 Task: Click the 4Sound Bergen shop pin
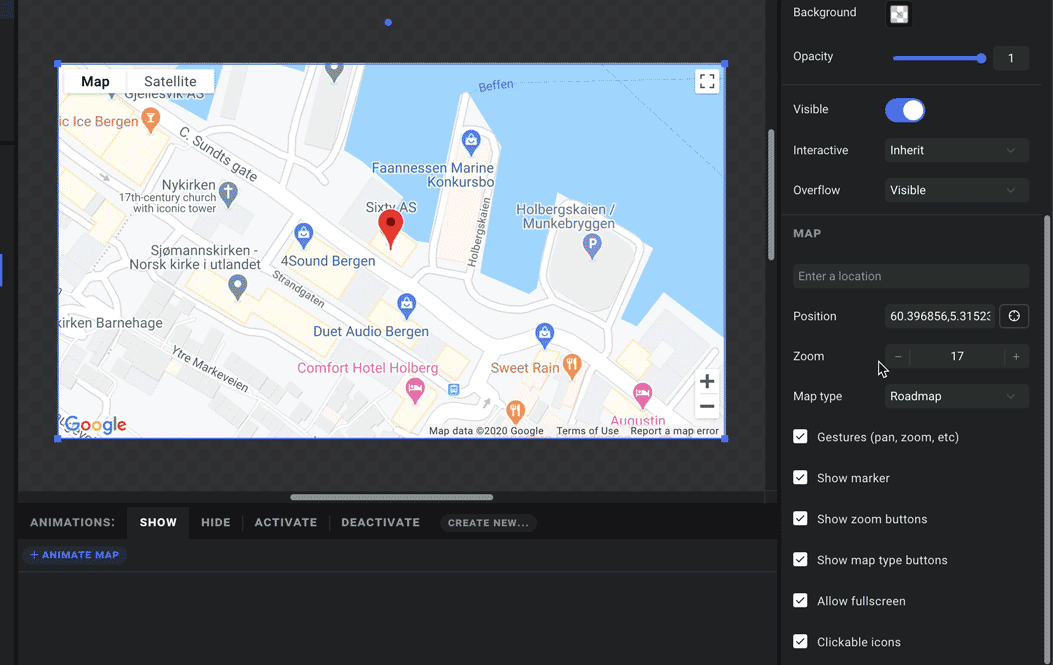304,236
